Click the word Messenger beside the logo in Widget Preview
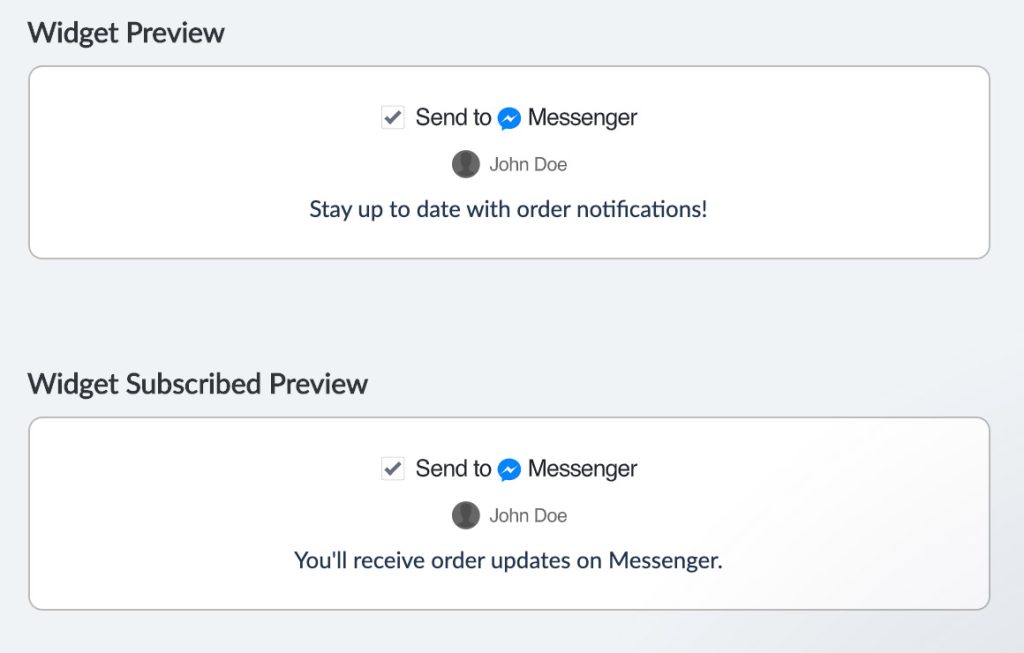The image size is (1024, 653). point(582,118)
